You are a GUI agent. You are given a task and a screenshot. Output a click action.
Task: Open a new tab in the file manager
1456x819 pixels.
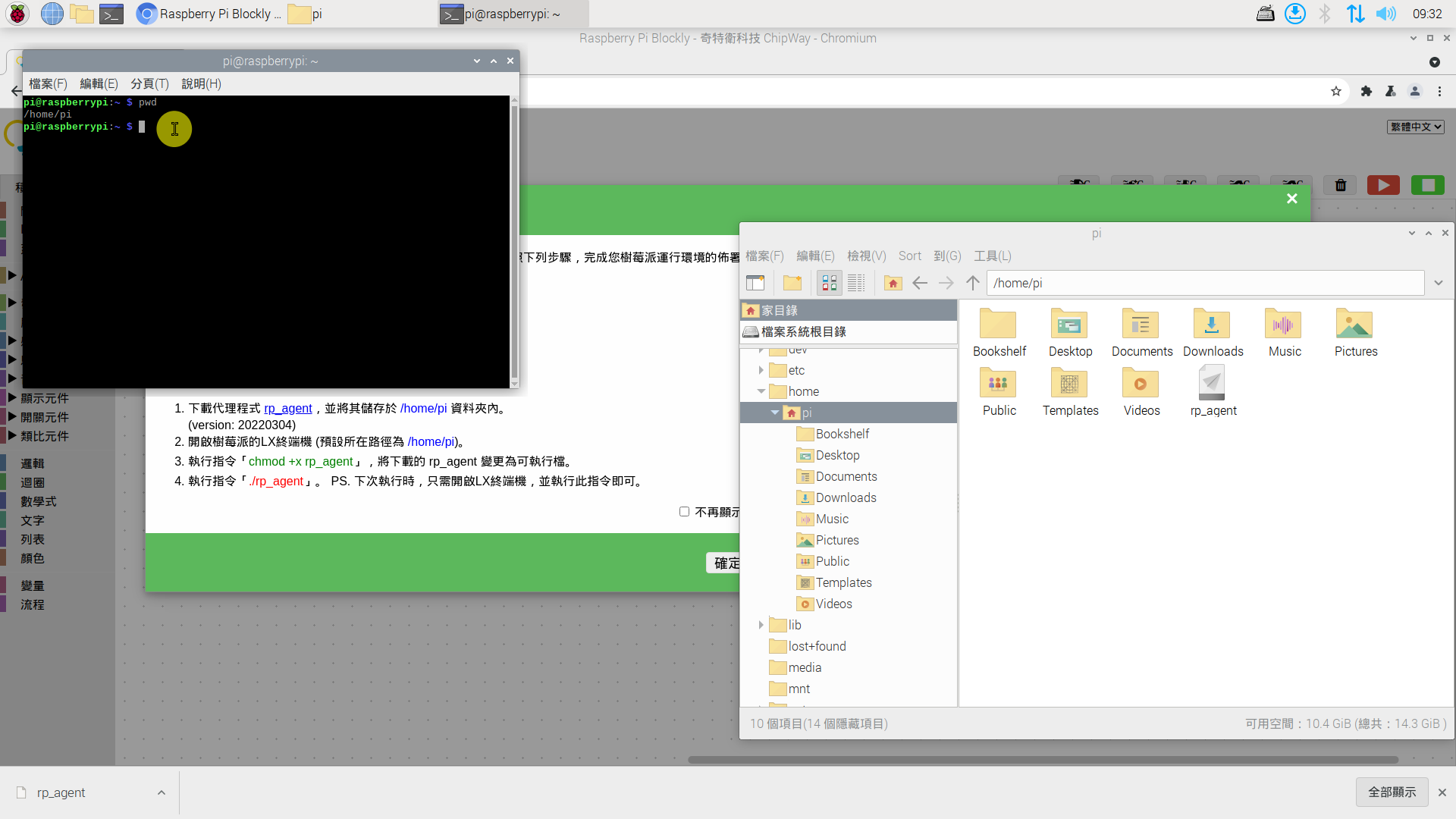pyautogui.click(x=756, y=282)
